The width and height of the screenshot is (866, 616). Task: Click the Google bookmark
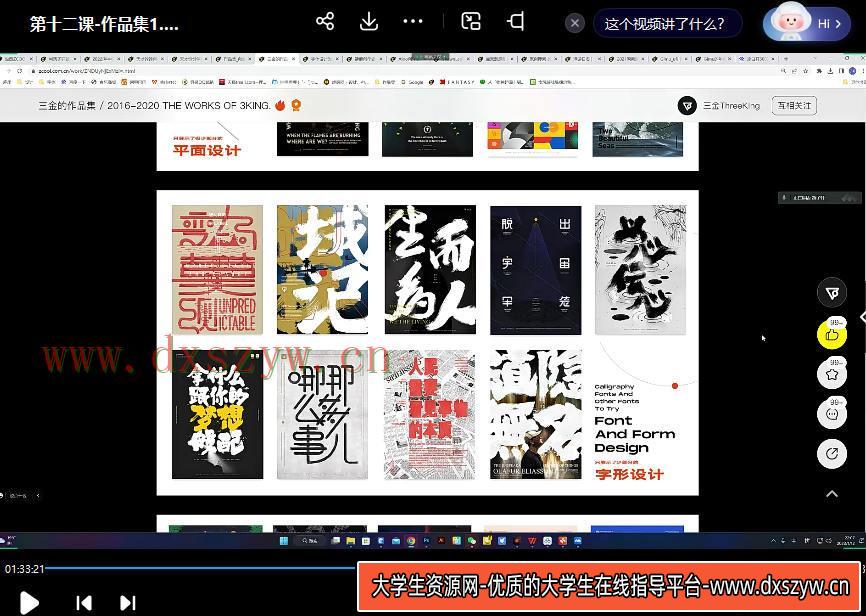coord(411,82)
